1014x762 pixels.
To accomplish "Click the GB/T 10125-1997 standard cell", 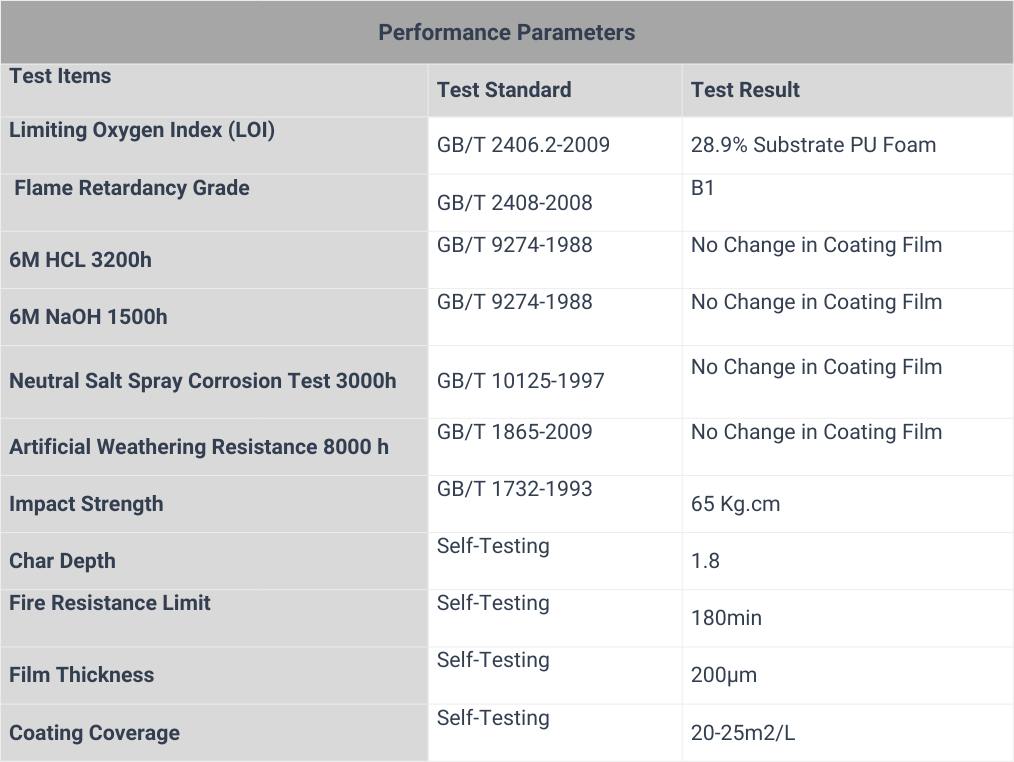I will pos(520,381).
